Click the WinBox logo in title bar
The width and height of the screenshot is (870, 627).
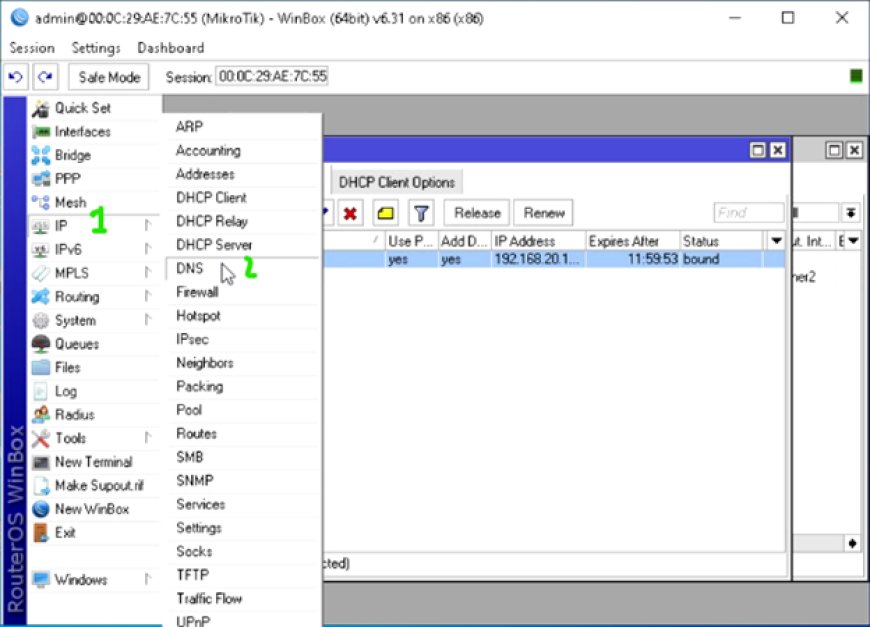(x=19, y=18)
